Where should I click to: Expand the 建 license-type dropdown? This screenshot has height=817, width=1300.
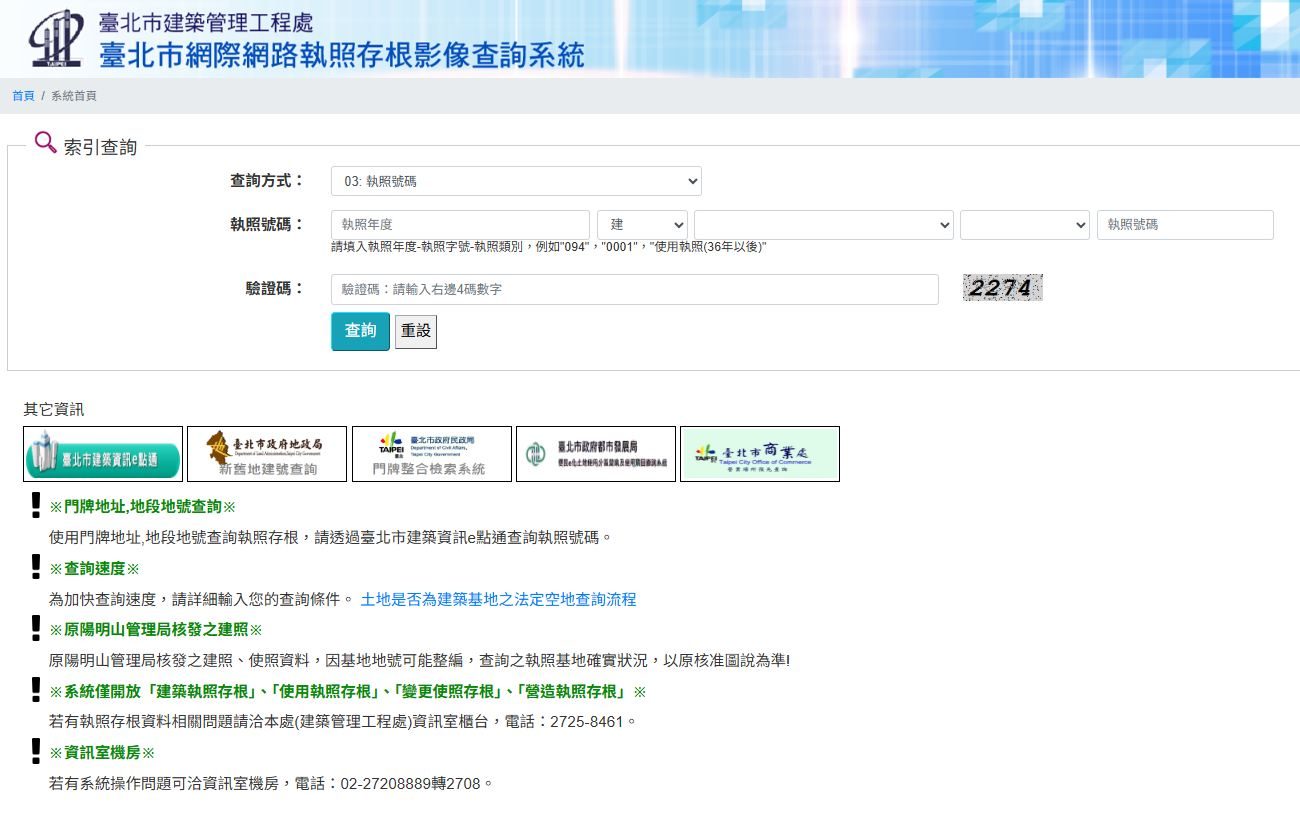point(642,225)
